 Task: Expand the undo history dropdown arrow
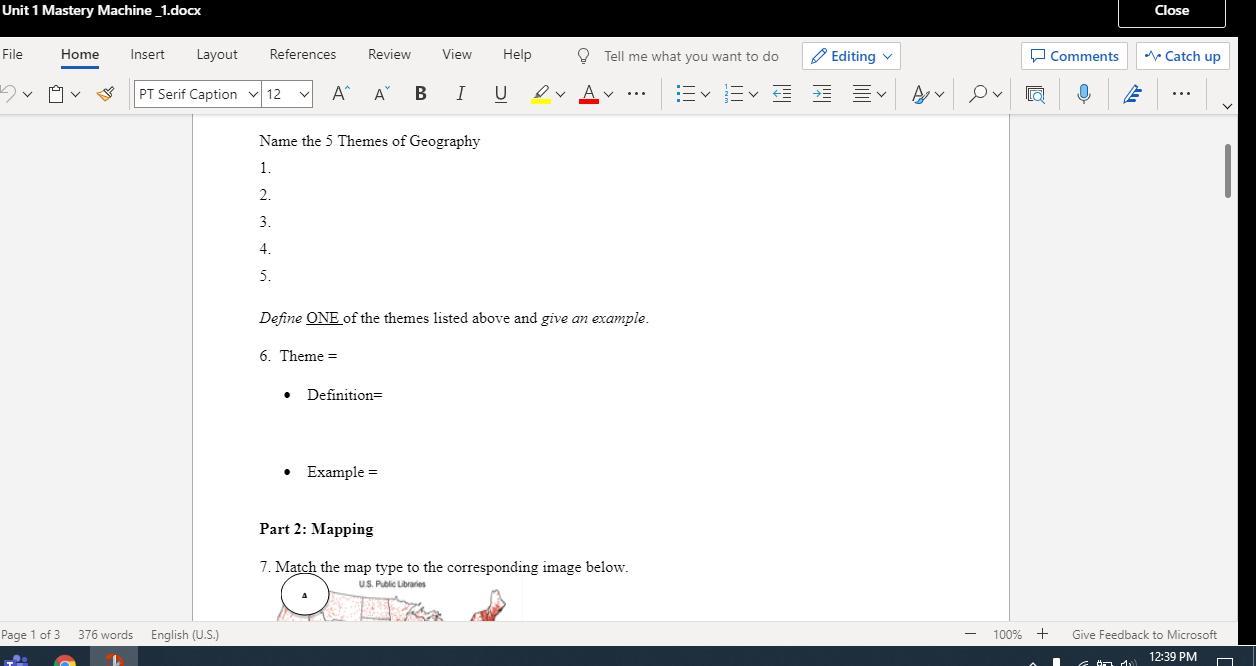click(27, 94)
